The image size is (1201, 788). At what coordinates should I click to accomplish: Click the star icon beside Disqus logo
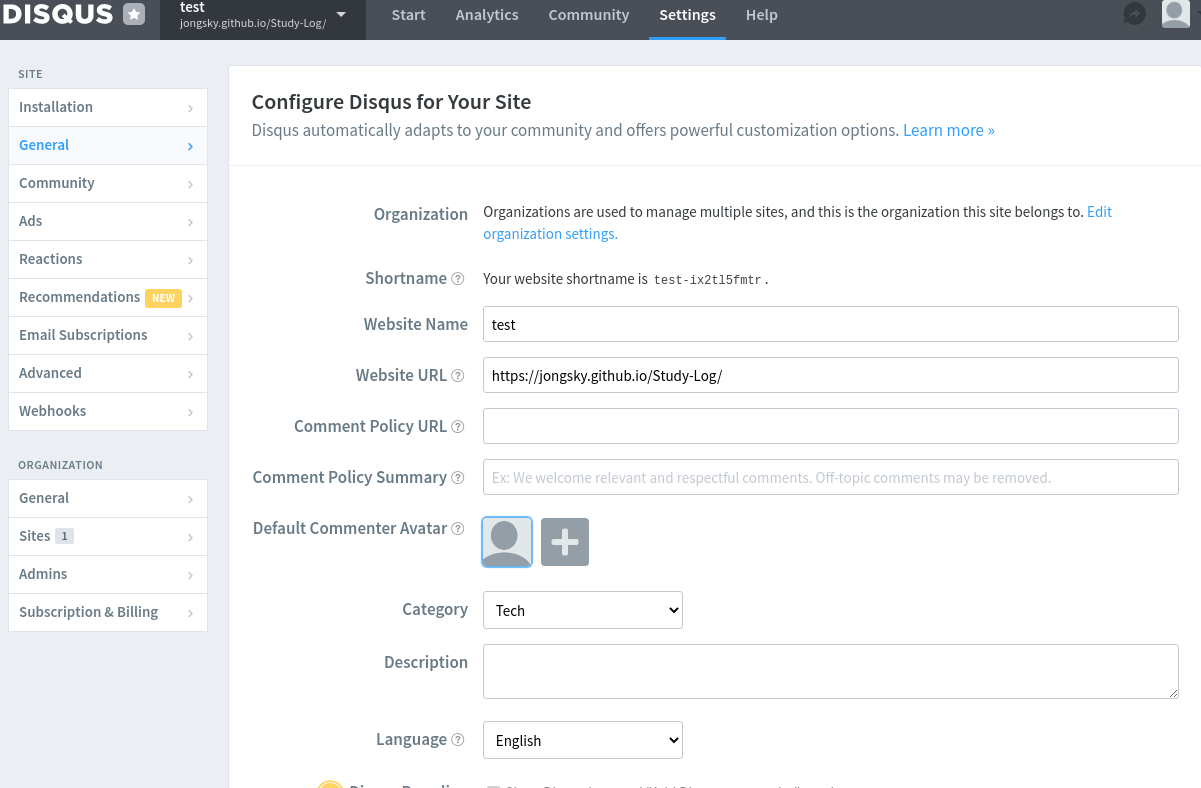[134, 14]
